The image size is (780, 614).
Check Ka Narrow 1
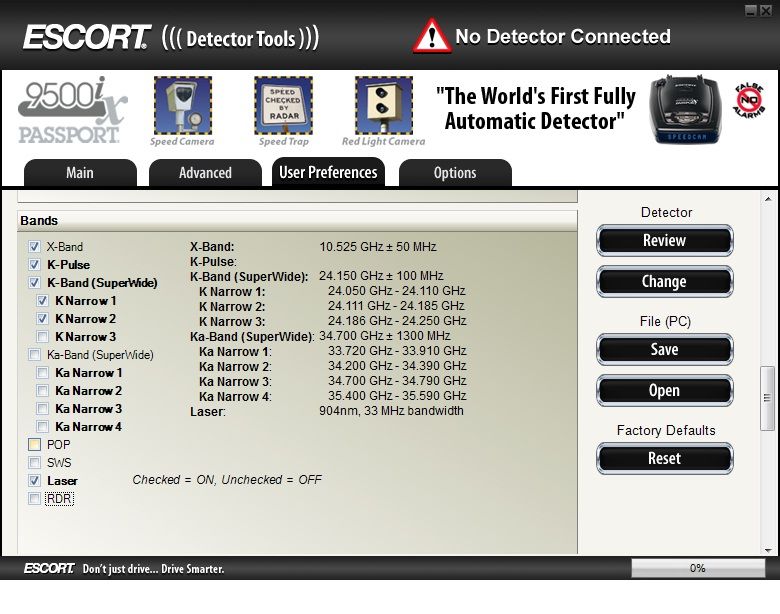pyautogui.click(x=42, y=372)
